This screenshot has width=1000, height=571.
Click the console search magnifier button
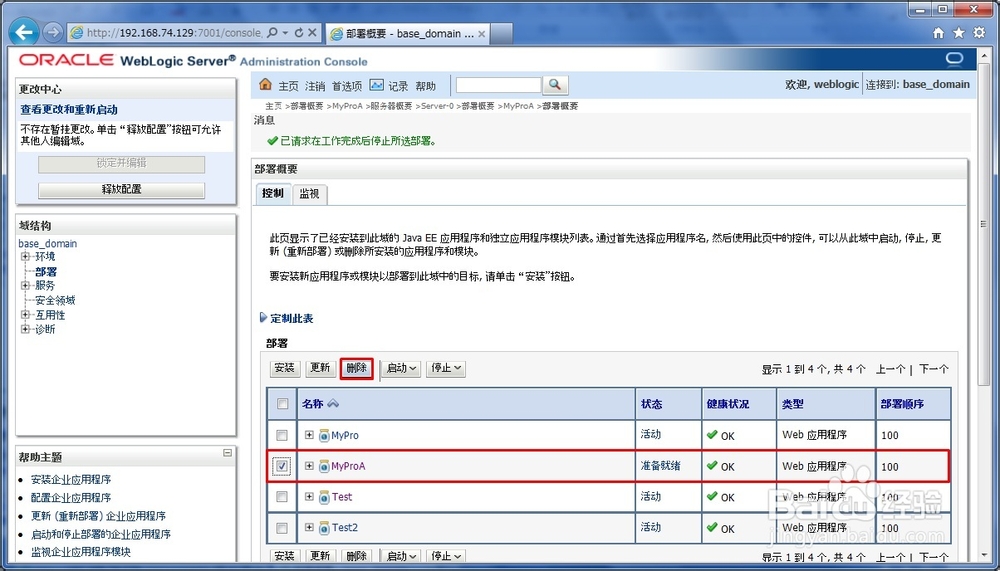pyautogui.click(x=555, y=85)
